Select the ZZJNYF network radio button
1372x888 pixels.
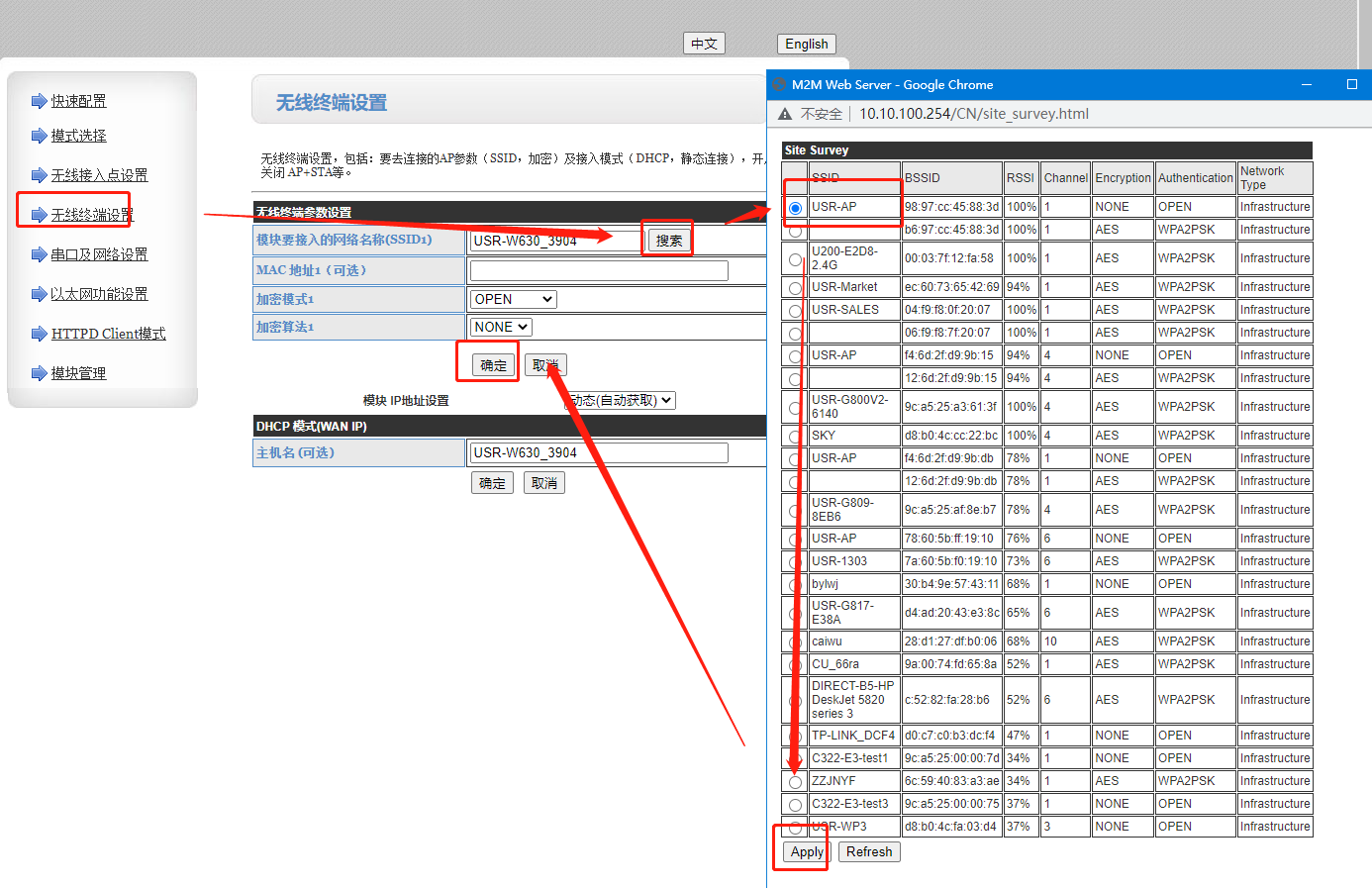point(795,782)
